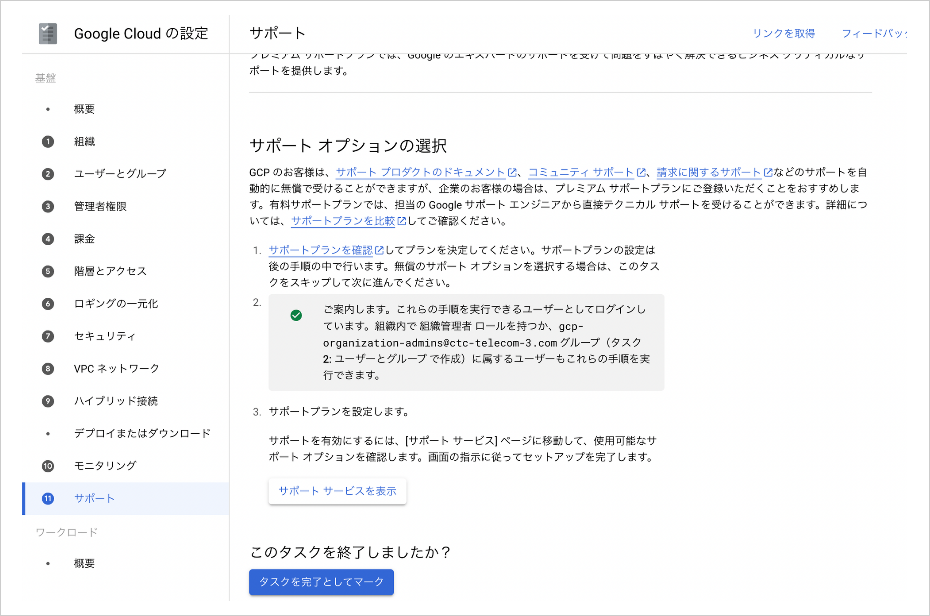Image resolution: width=930 pixels, height=616 pixels.
Task: Open サポート プロダクトのドキュメント link
Action: click(421, 173)
